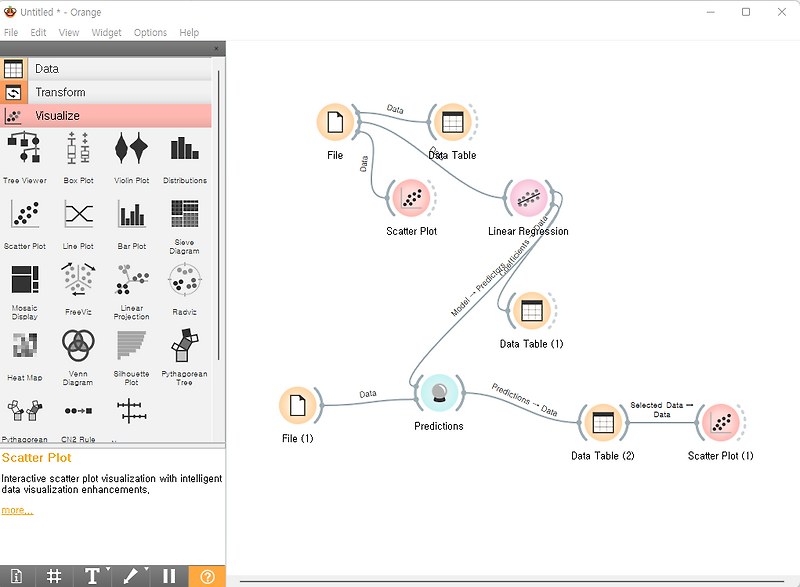Viewport: 800px width, 587px height.
Task: Select the Venn Diagram widget
Action: 78,357
